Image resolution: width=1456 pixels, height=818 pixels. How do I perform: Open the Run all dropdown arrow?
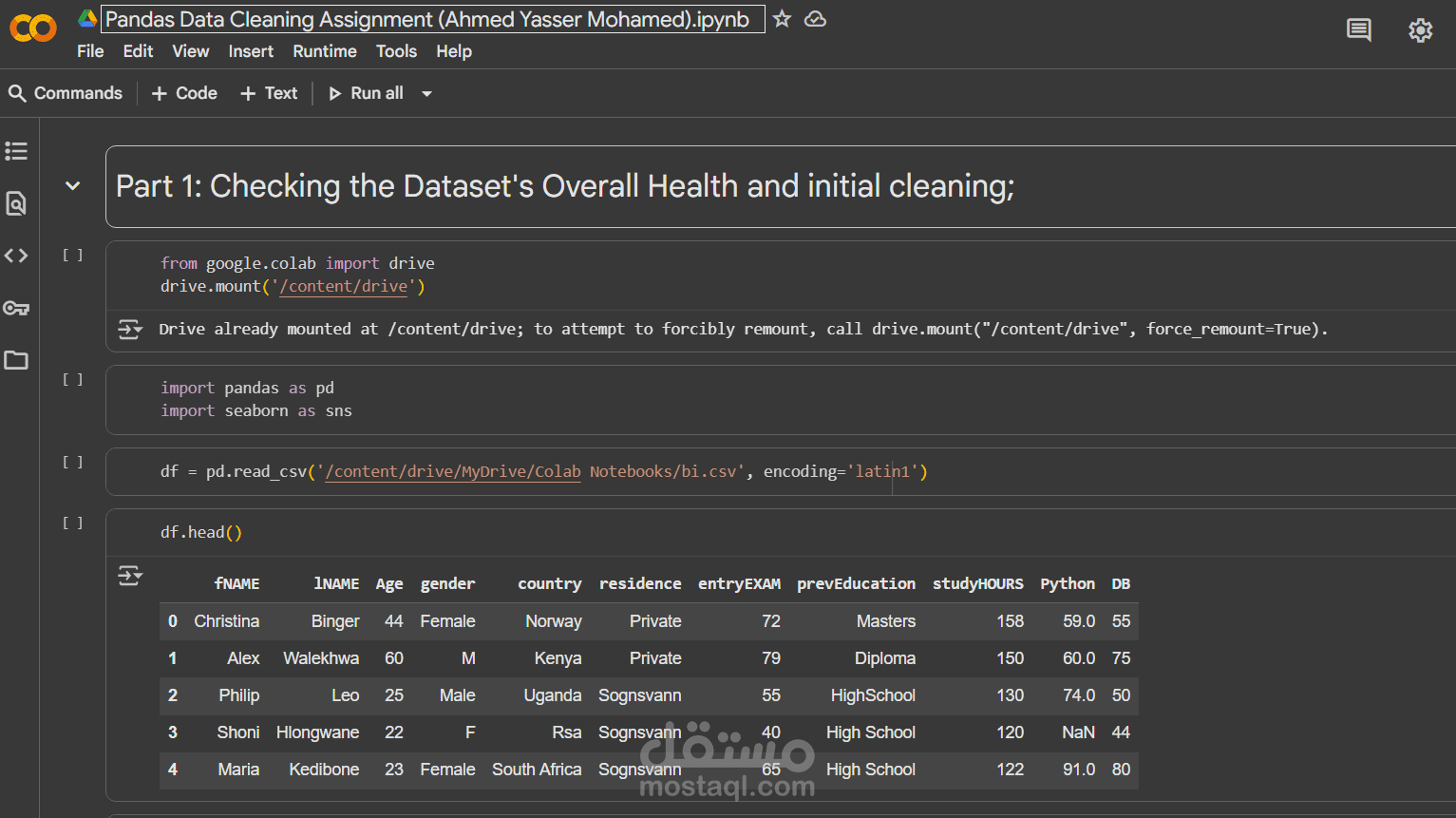pyautogui.click(x=426, y=93)
